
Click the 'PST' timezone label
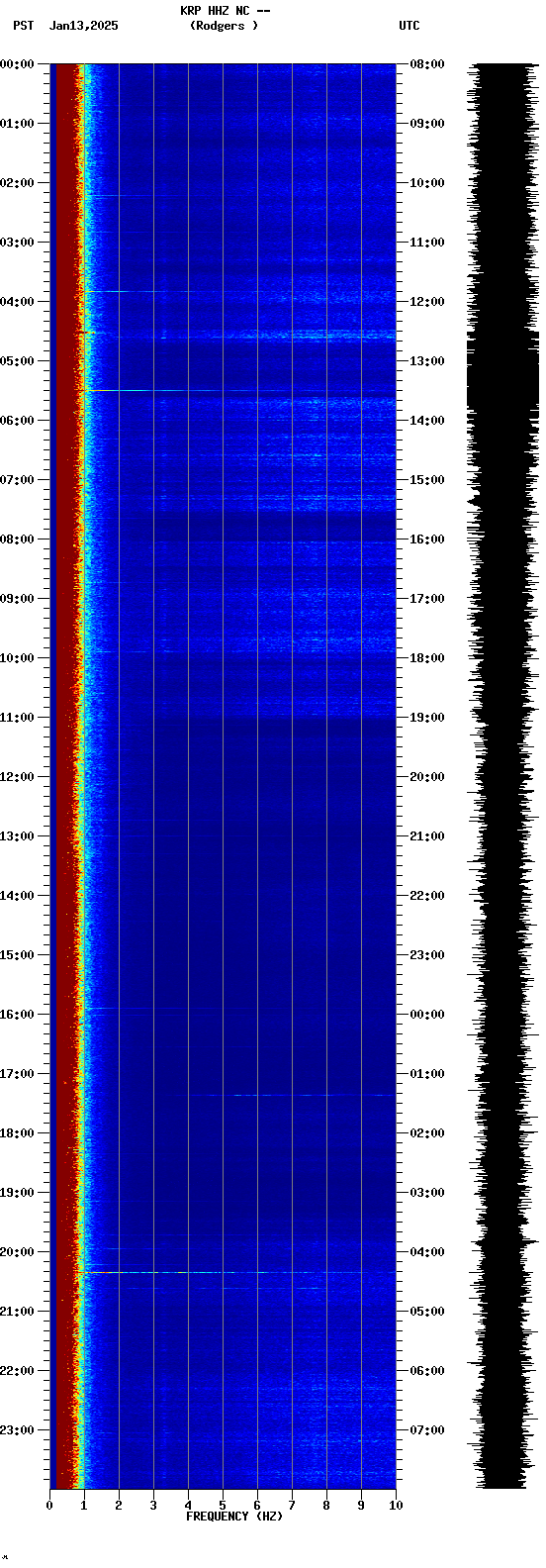pos(23,26)
